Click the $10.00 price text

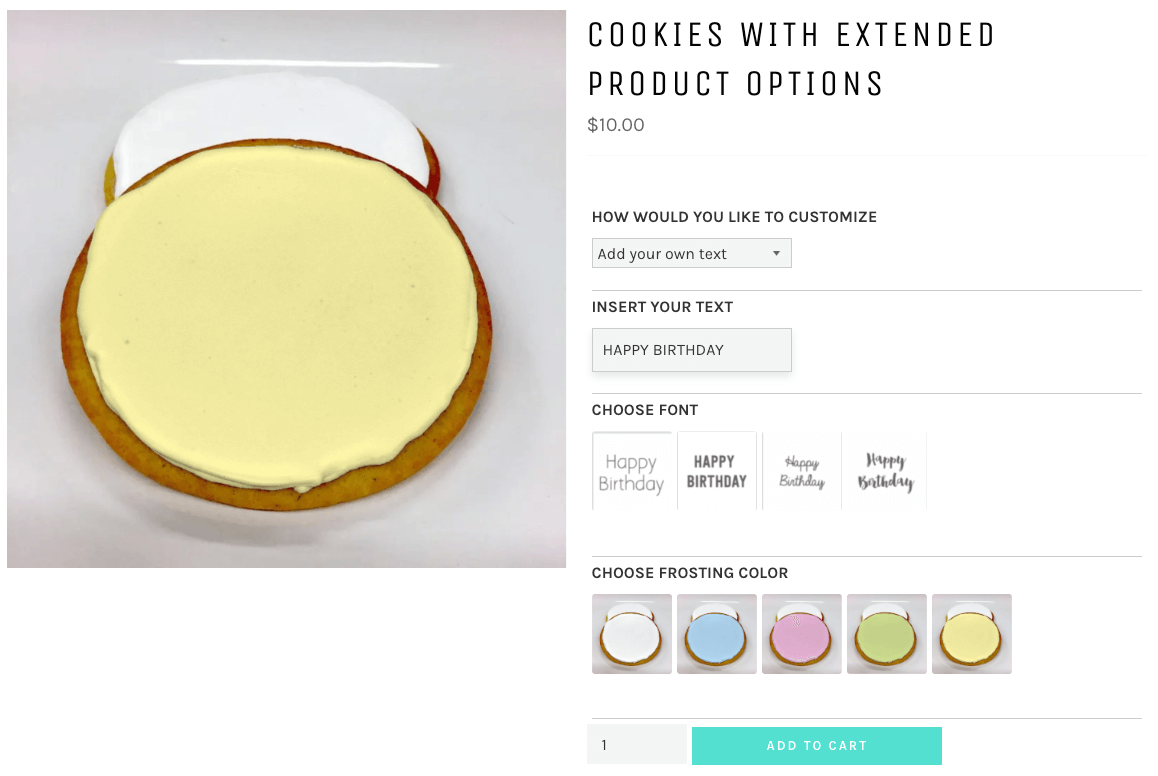[x=616, y=125]
